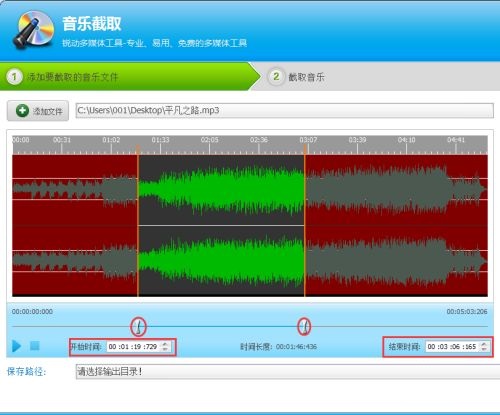The image size is (500, 415).
Task: Click the green selected waveform upper channel
Action: [221, 190]
